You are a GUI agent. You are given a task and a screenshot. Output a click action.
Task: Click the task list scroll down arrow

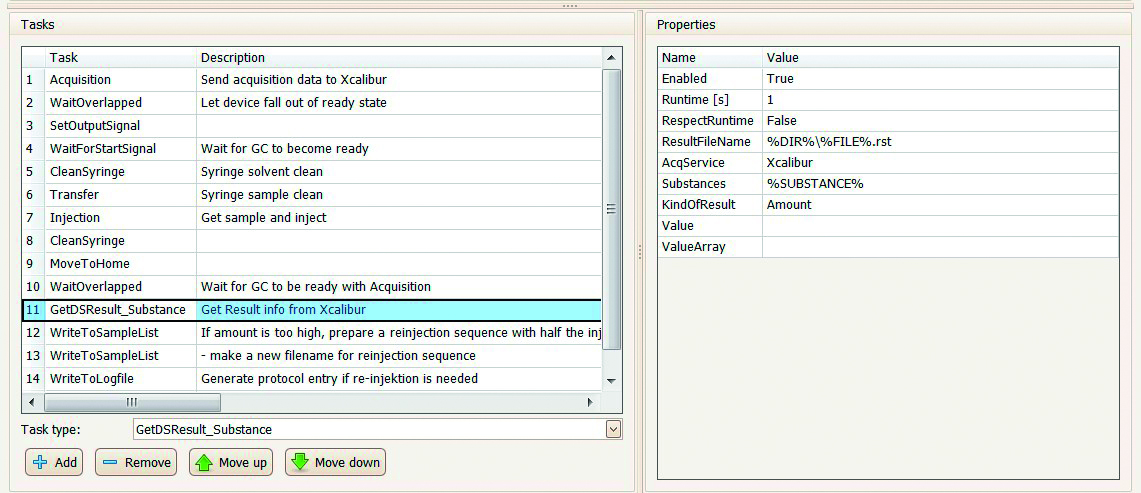pyautogui.click(x=611, y=380)
